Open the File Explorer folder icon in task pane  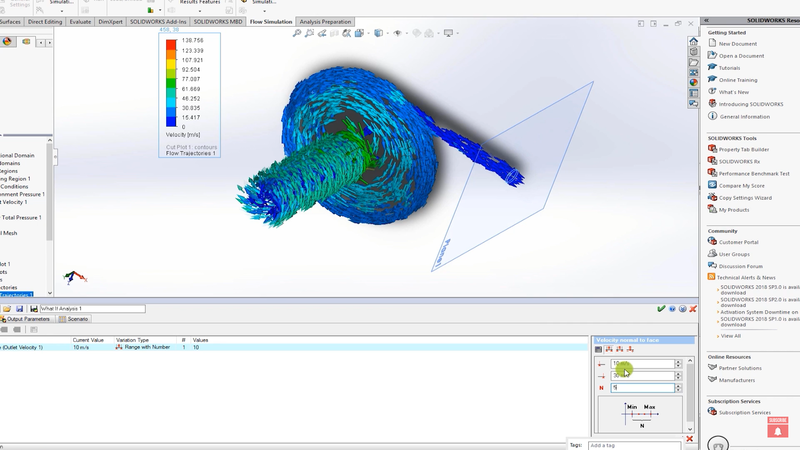694,62
